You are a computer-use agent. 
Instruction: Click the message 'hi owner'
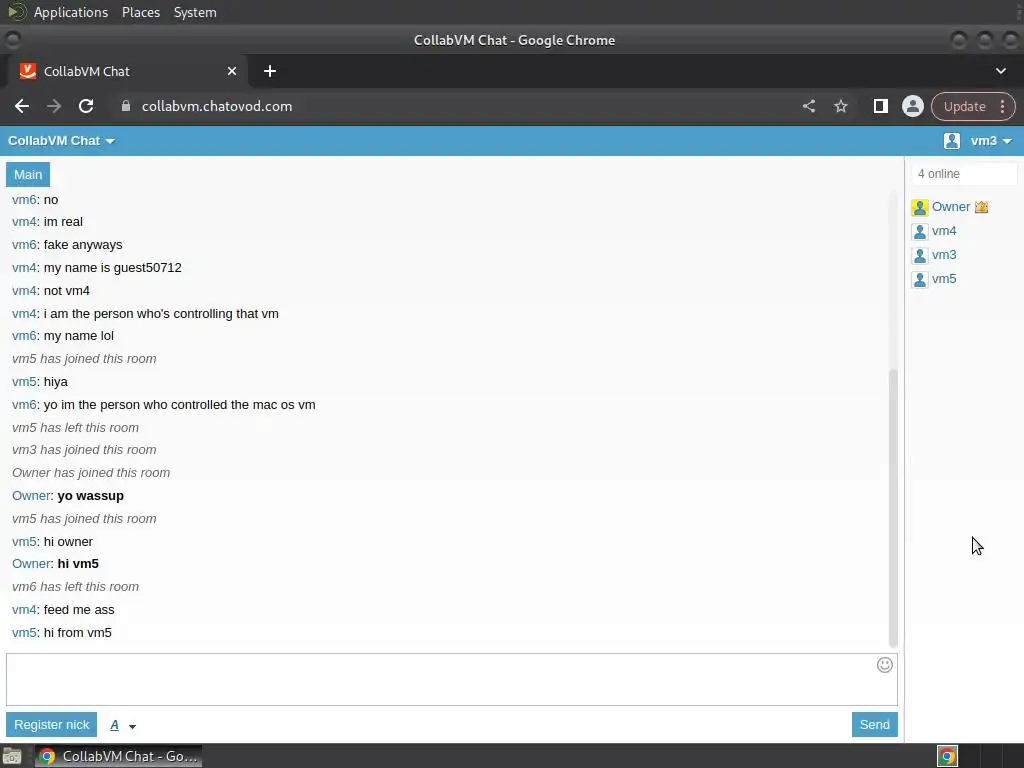[68, 542]
